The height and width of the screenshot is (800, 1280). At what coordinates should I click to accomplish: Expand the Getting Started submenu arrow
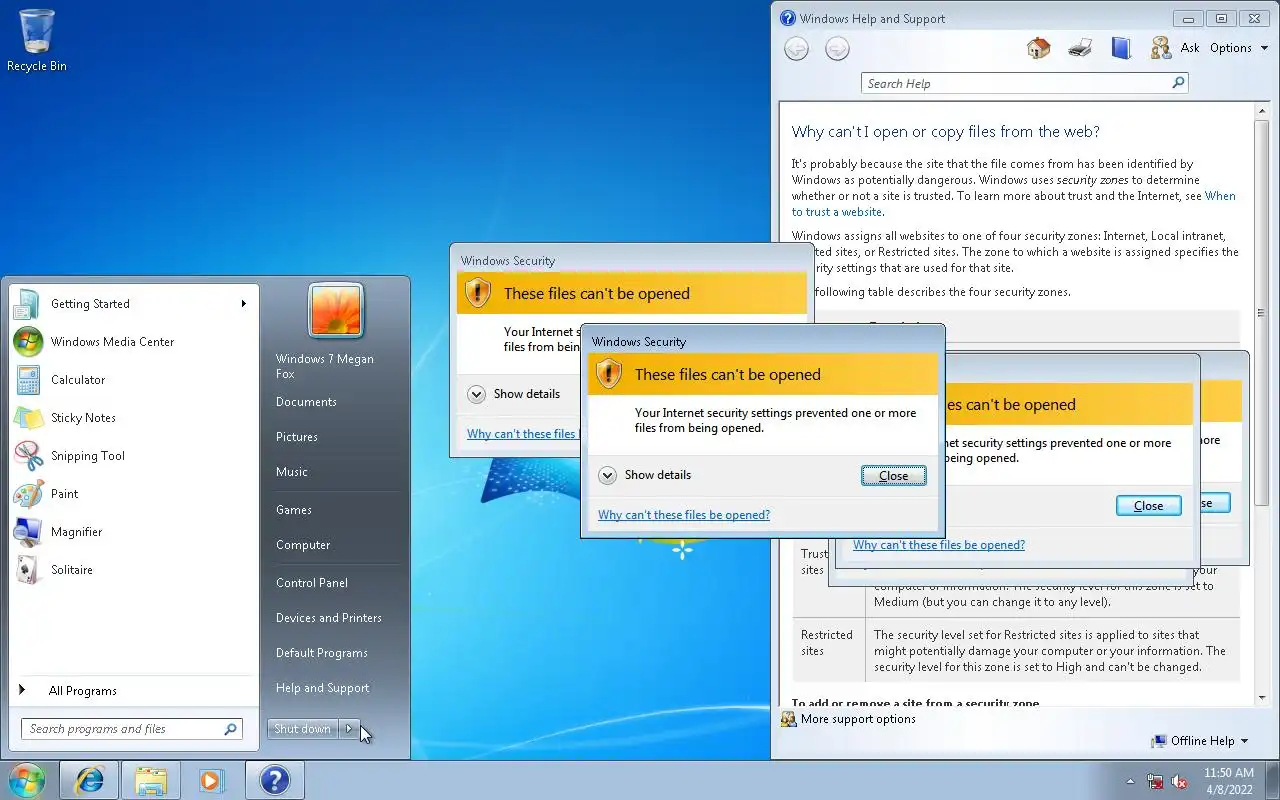244,304
